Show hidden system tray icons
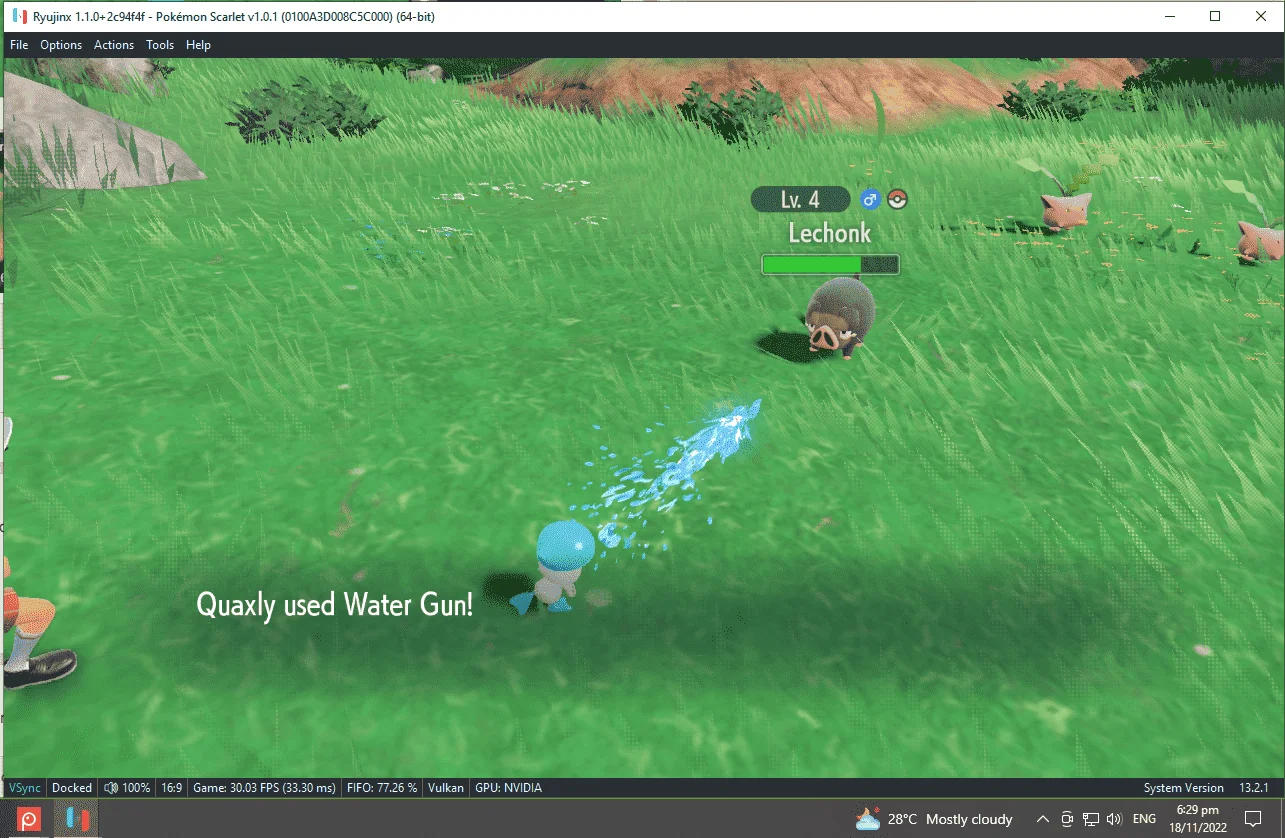The height and width of the screenshot is (838, 1285). coord(1043,819)
